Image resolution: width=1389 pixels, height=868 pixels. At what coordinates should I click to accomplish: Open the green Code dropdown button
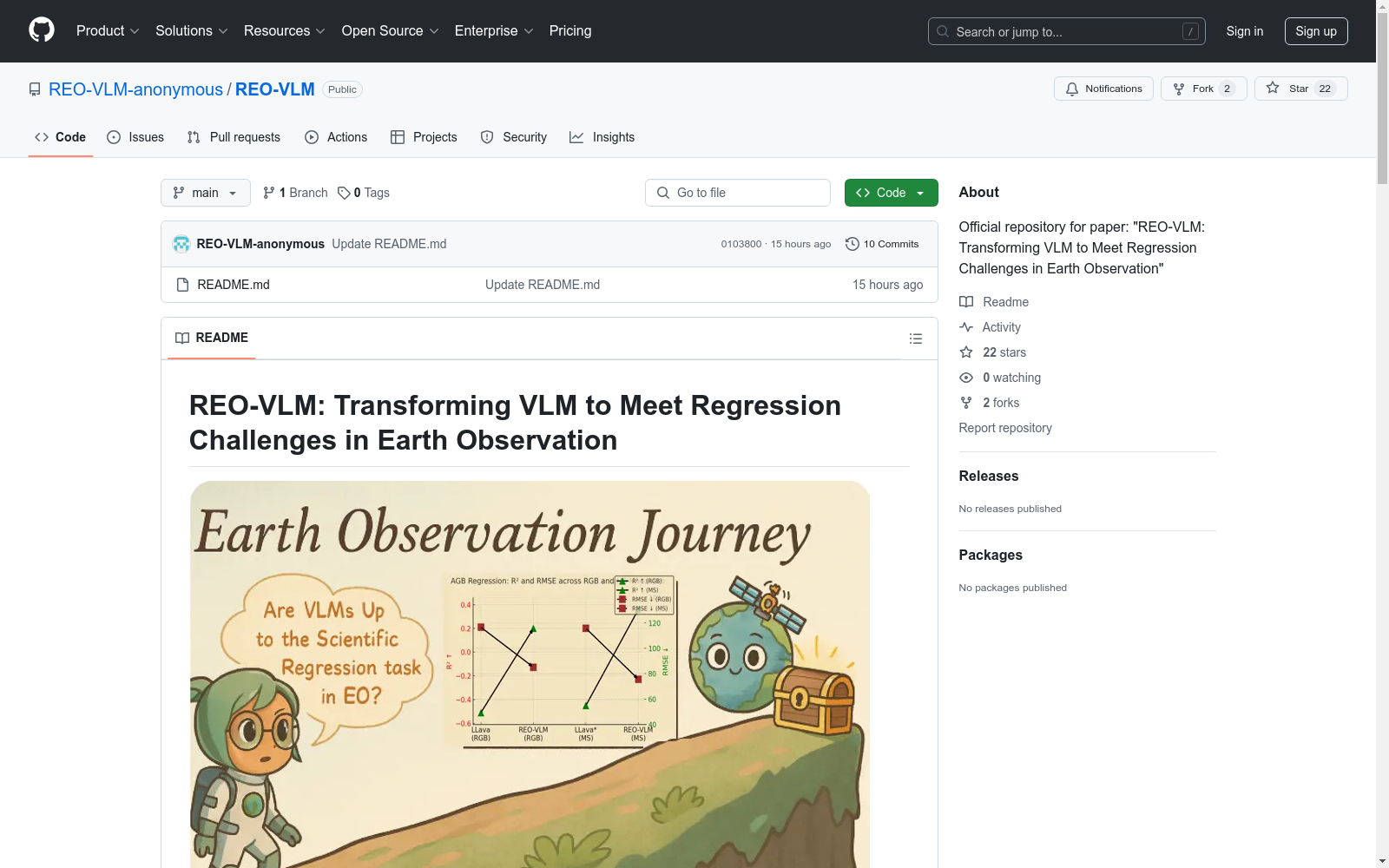891,193
